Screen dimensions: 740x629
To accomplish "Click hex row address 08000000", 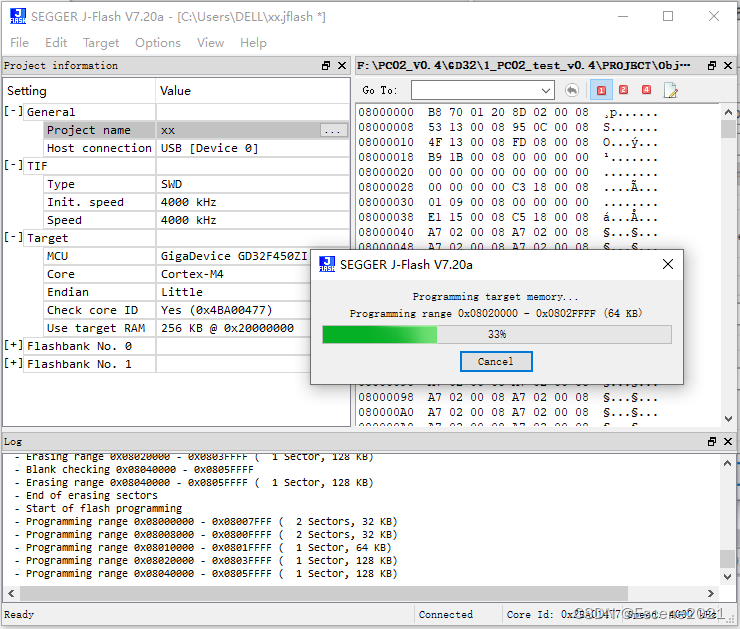I will click(x=386, y=112).
